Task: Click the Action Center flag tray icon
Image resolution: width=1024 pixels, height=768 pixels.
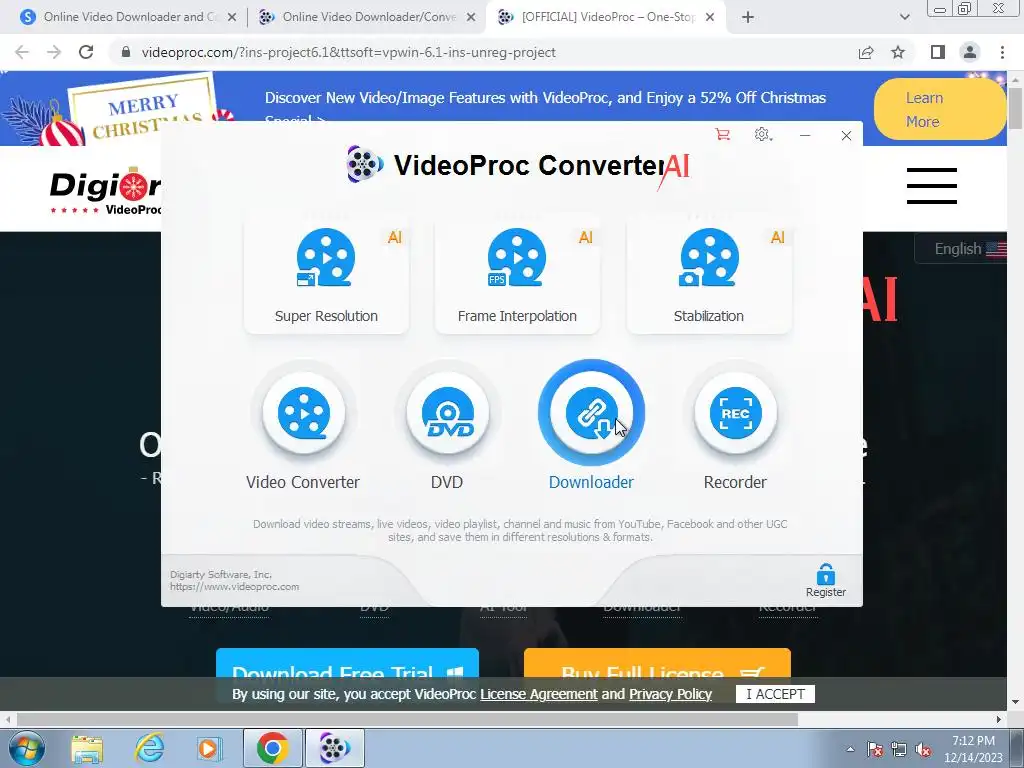Action: point(875,750)
